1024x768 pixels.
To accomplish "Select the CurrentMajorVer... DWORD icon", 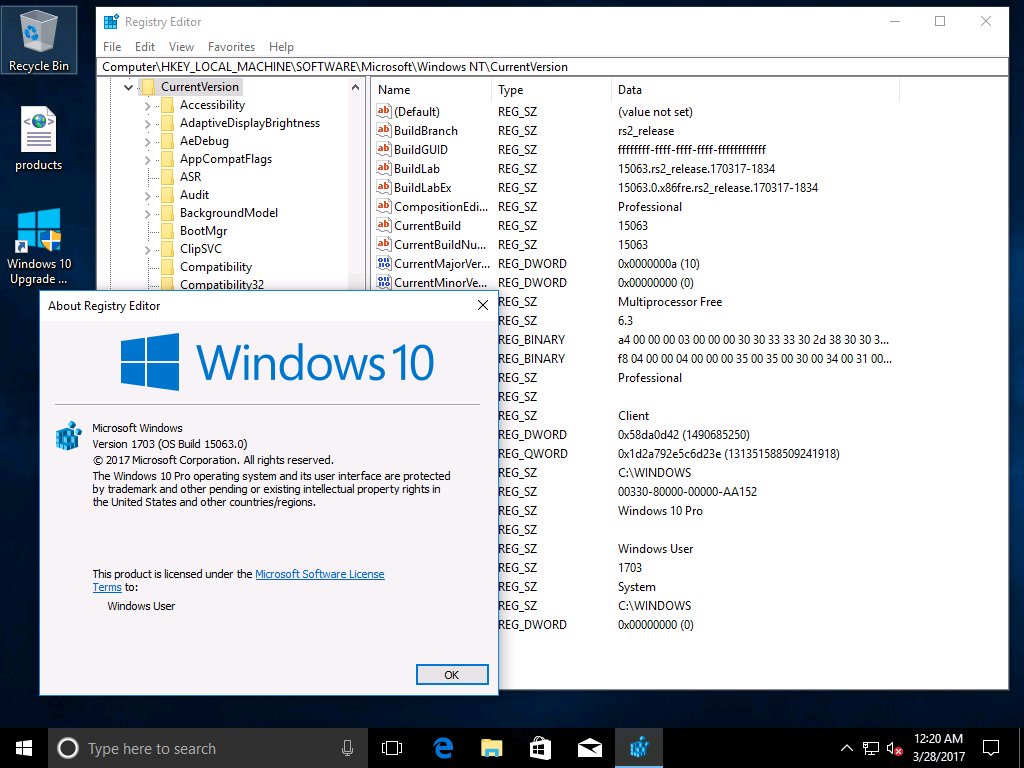I will pyautogui.click(x=384, y=263).
